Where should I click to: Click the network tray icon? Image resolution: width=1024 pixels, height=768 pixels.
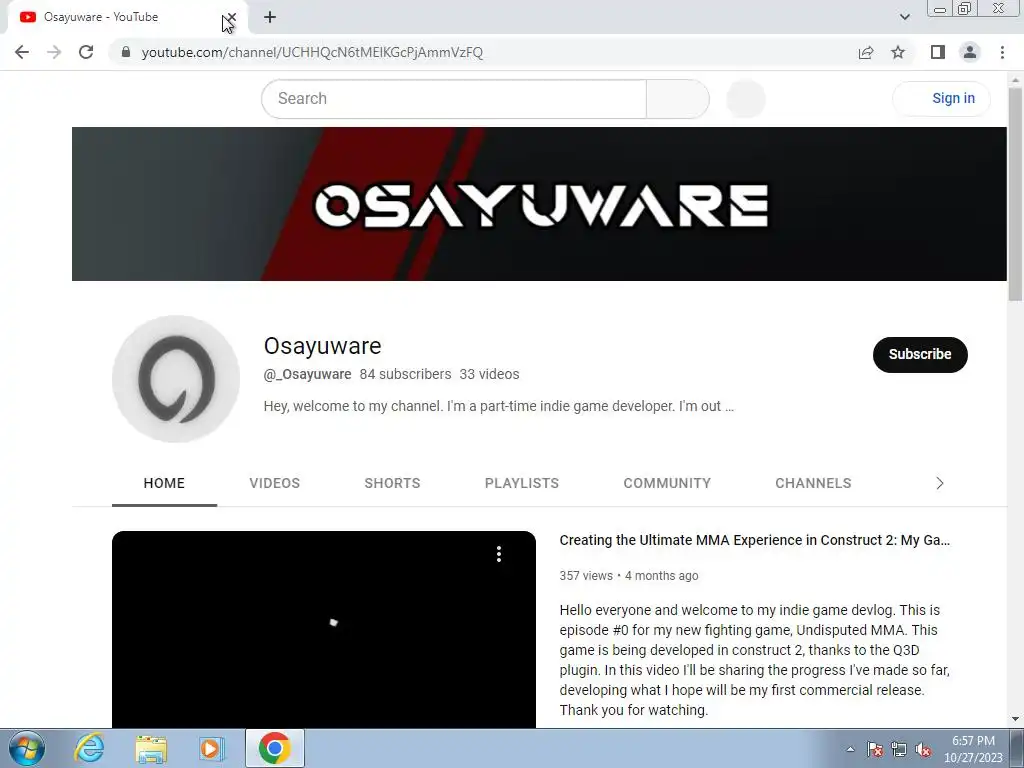(899, 749)
